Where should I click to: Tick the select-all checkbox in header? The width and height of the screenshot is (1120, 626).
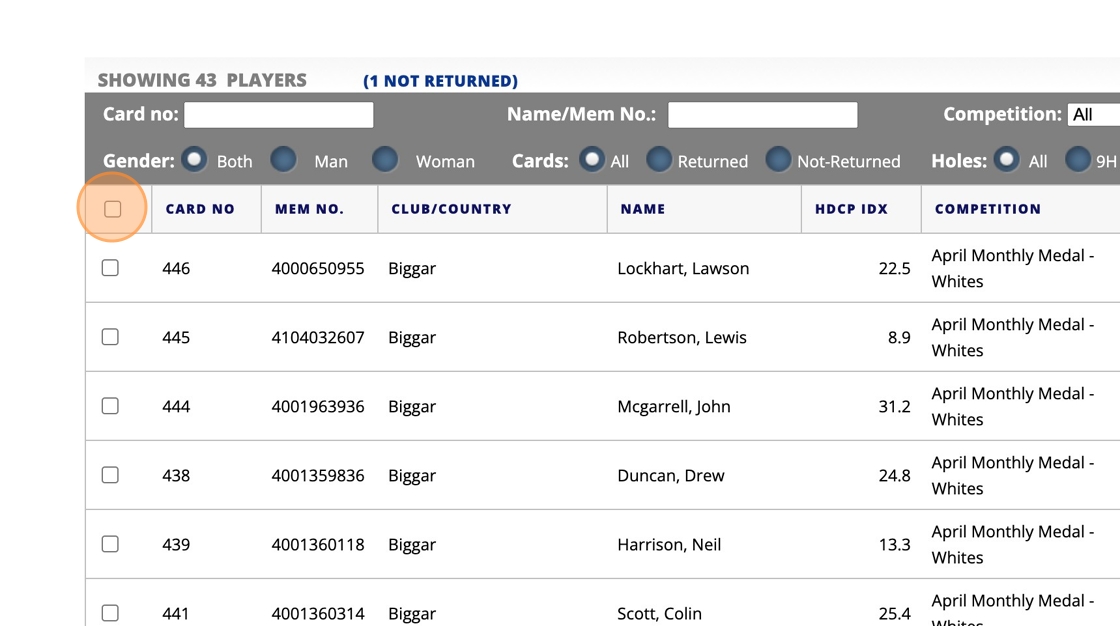coord(112,209)
